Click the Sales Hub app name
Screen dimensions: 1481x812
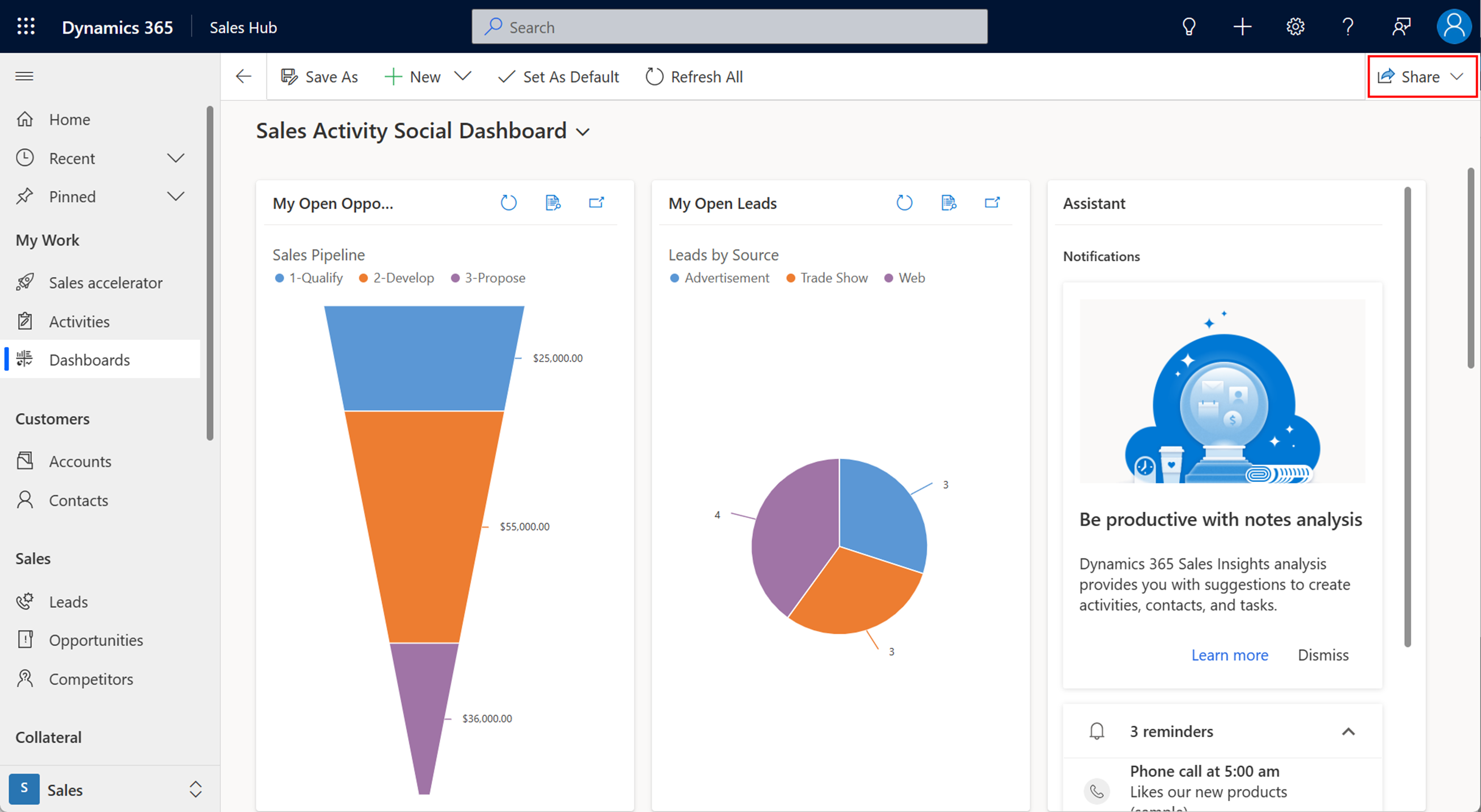tap(243, 27)
